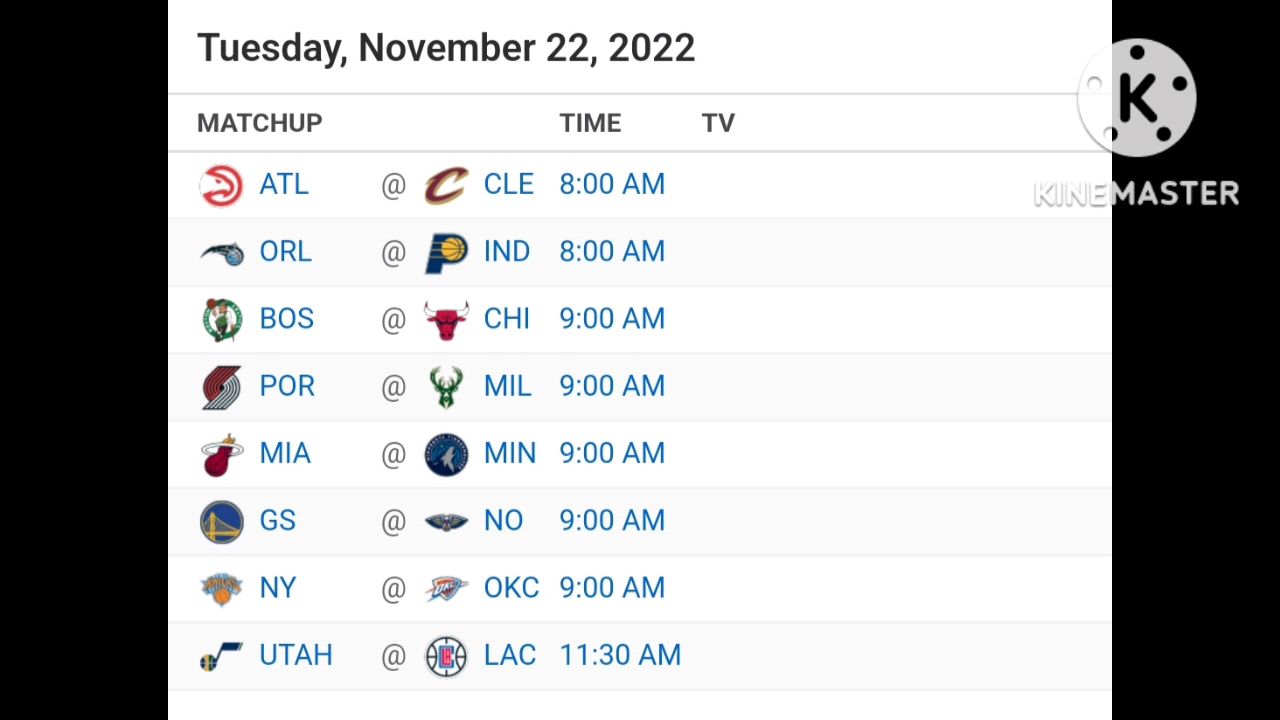Select the Portland Trail Blazers logo

[221, 387]
